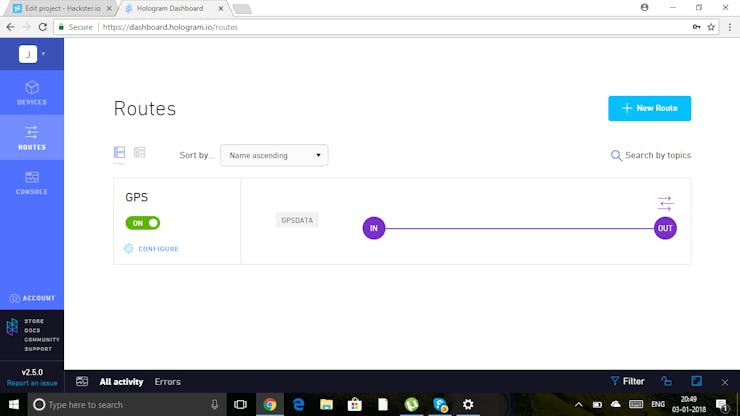The width and height of the screenshot is (740, 416).
Task: Open the Devices section in sidebar
Action: [x=32, y=93]
